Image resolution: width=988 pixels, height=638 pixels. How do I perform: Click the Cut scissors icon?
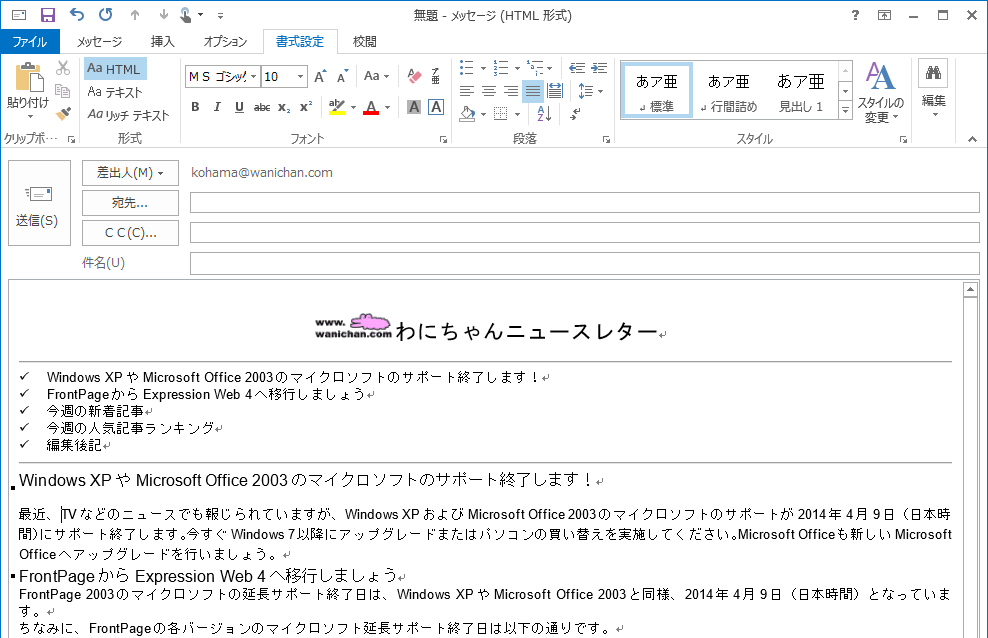(x=63, y=68)
